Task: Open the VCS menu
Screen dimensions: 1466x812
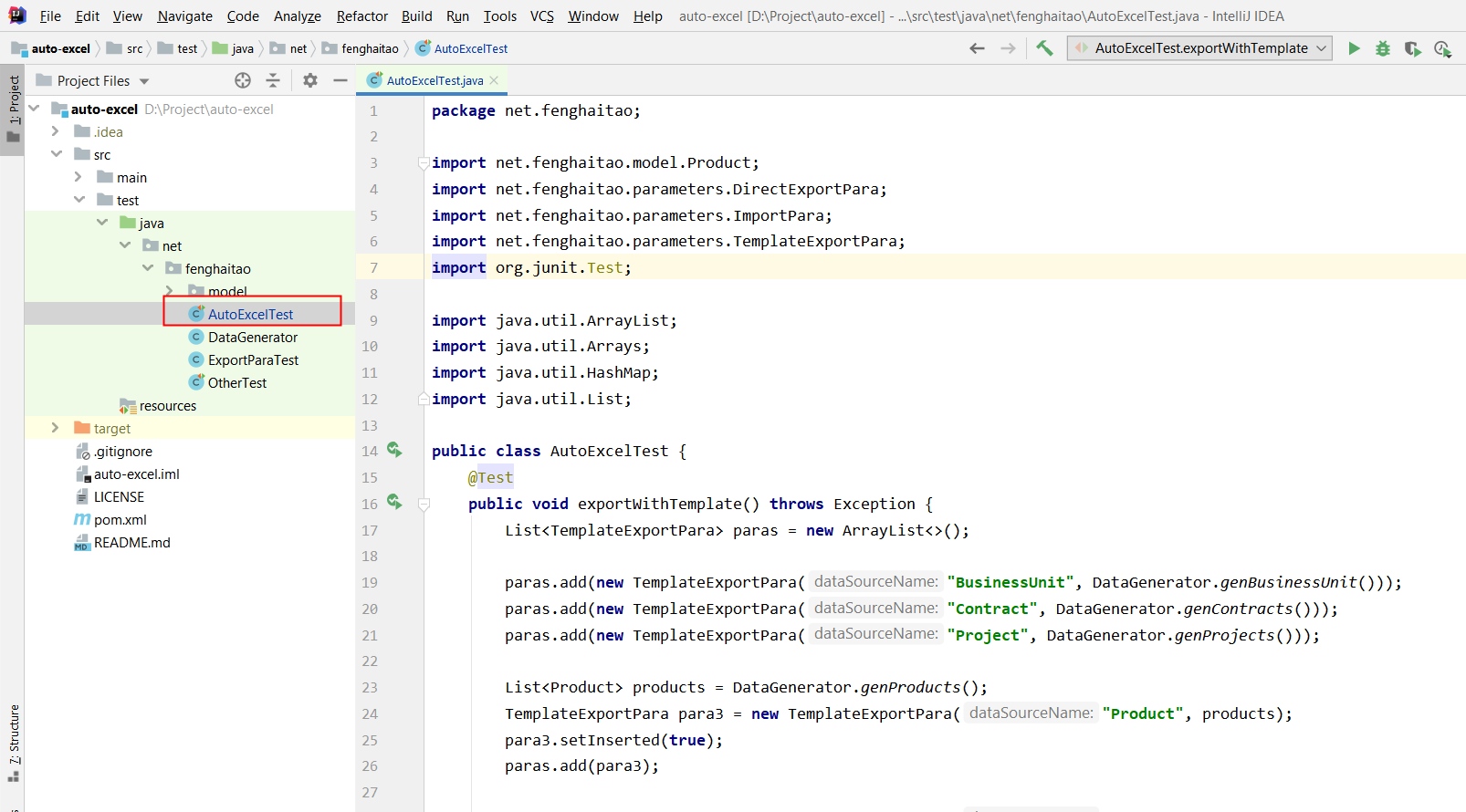Action: [x=542, y=16]
